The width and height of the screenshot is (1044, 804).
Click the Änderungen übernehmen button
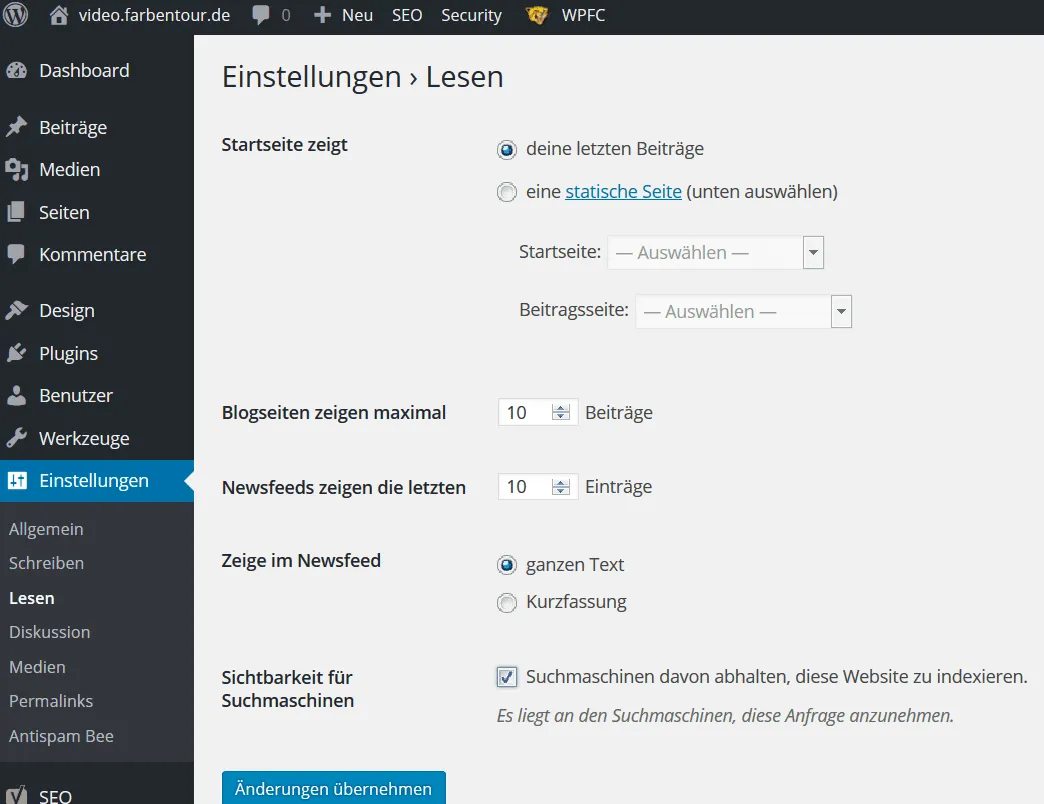334,788
